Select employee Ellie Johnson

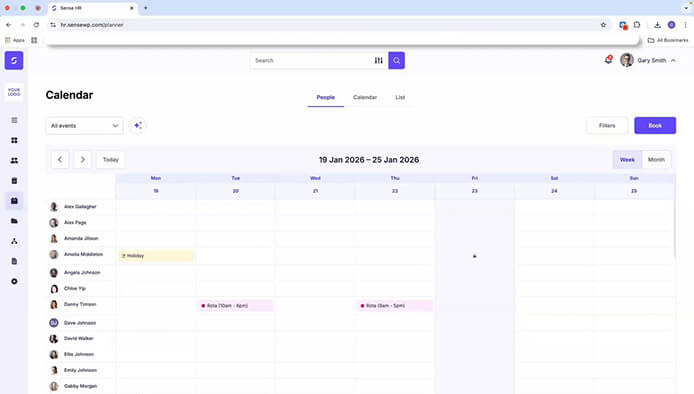[x=79, y=355]
